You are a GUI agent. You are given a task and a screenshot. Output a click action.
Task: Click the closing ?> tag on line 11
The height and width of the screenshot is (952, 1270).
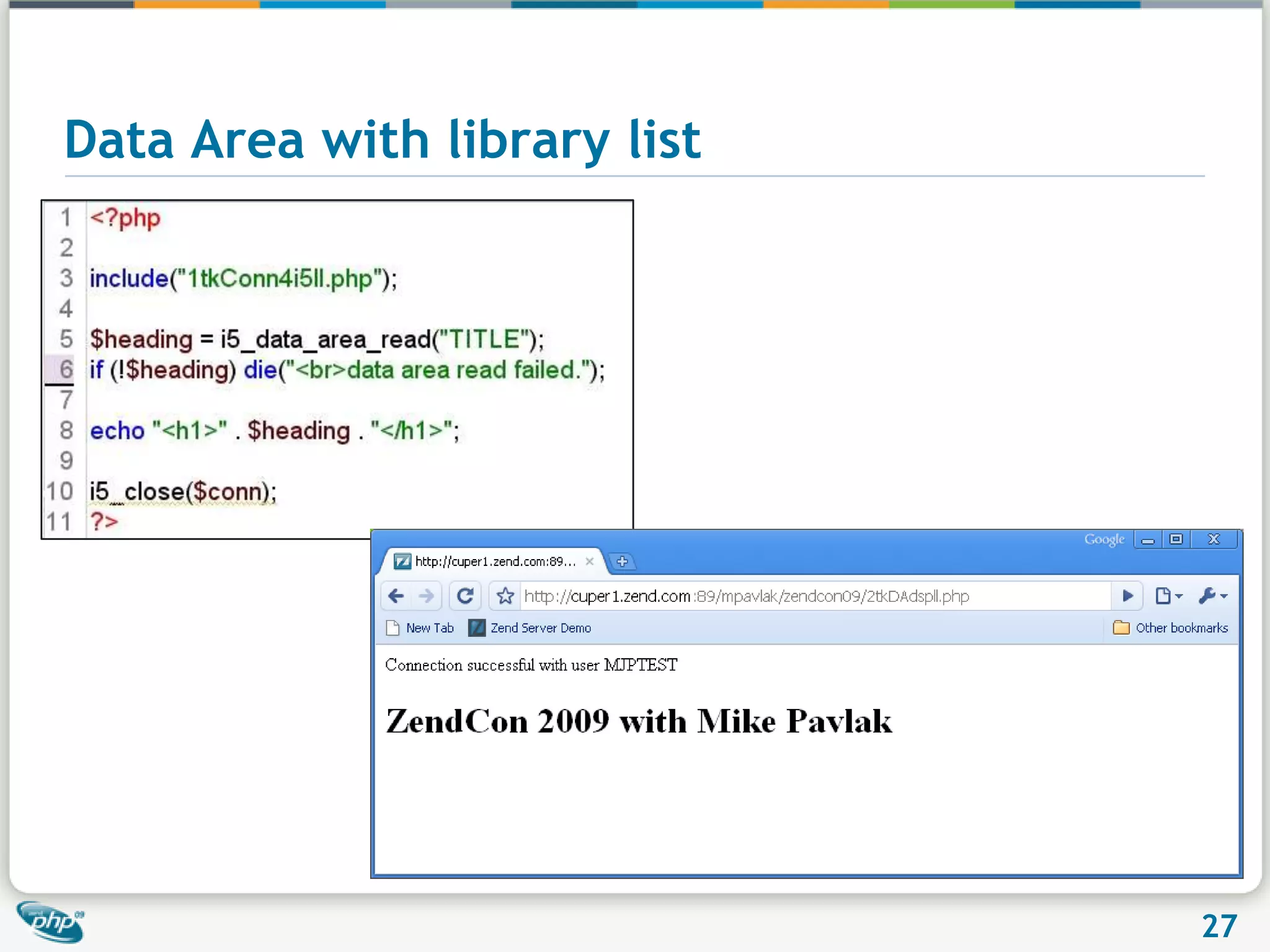pos(104,521)
